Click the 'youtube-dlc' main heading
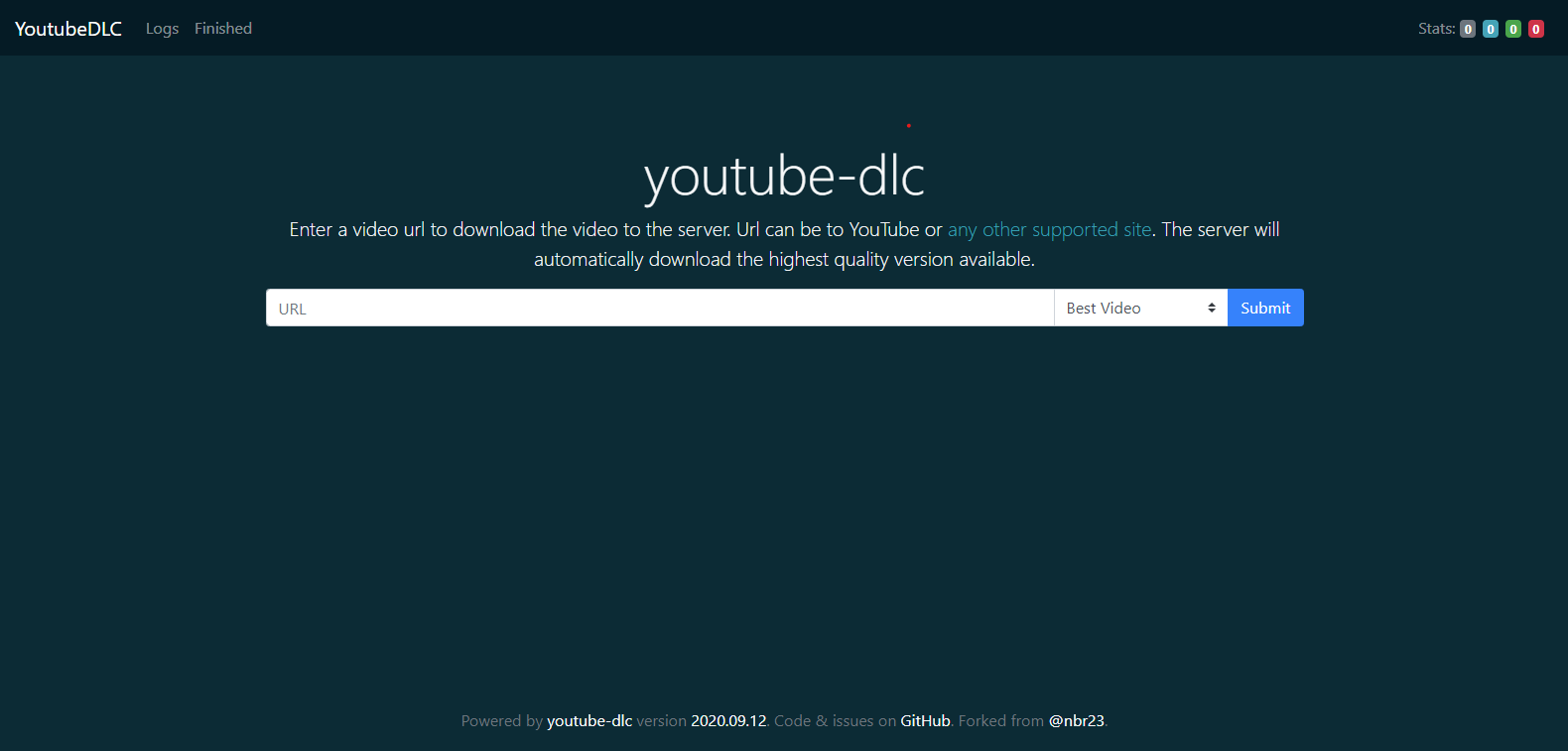 tap(784, 177)
